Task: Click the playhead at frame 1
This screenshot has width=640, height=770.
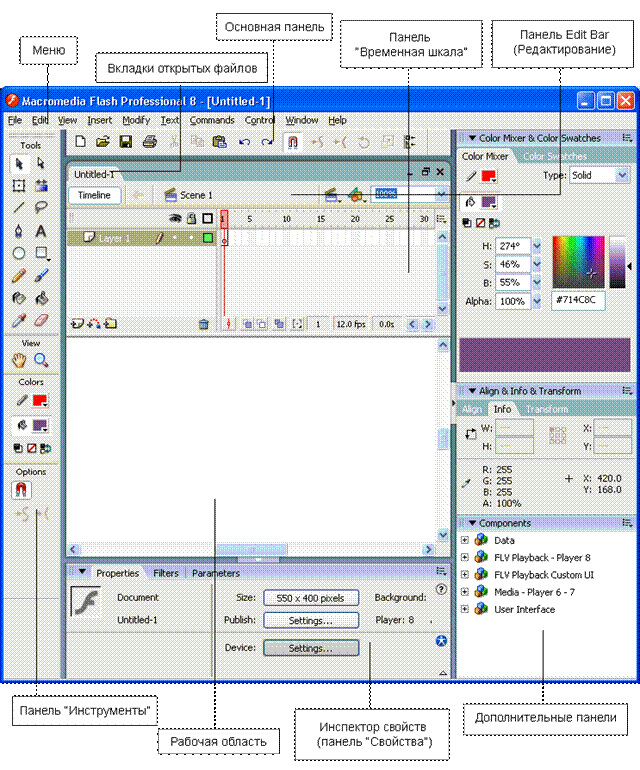Action: click(224, 219)
